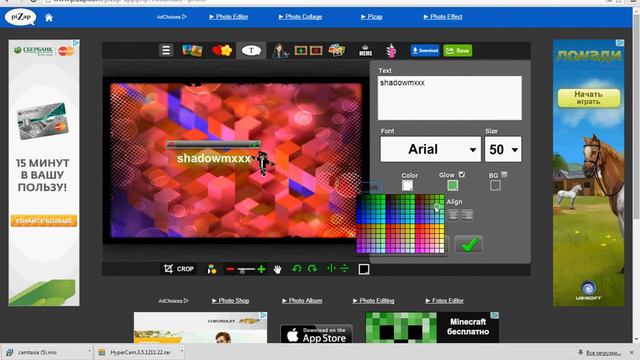Click the blue Download button
The image size is (640, 360).
click(425, 50)
